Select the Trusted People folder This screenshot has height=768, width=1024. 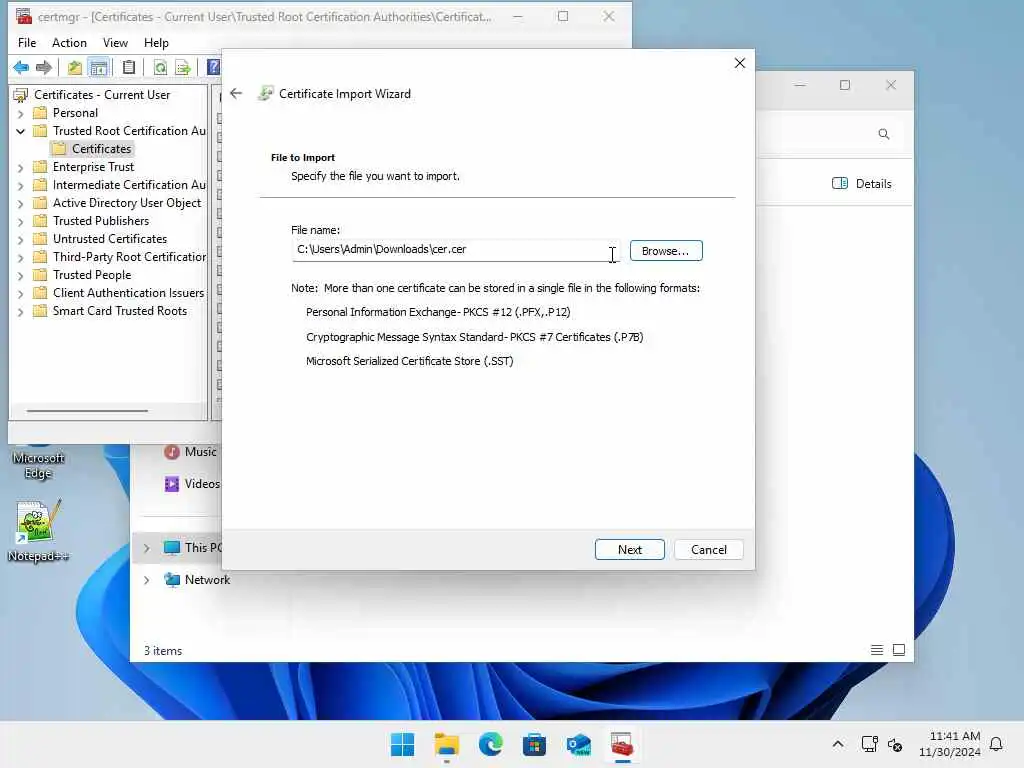(92, 275)
